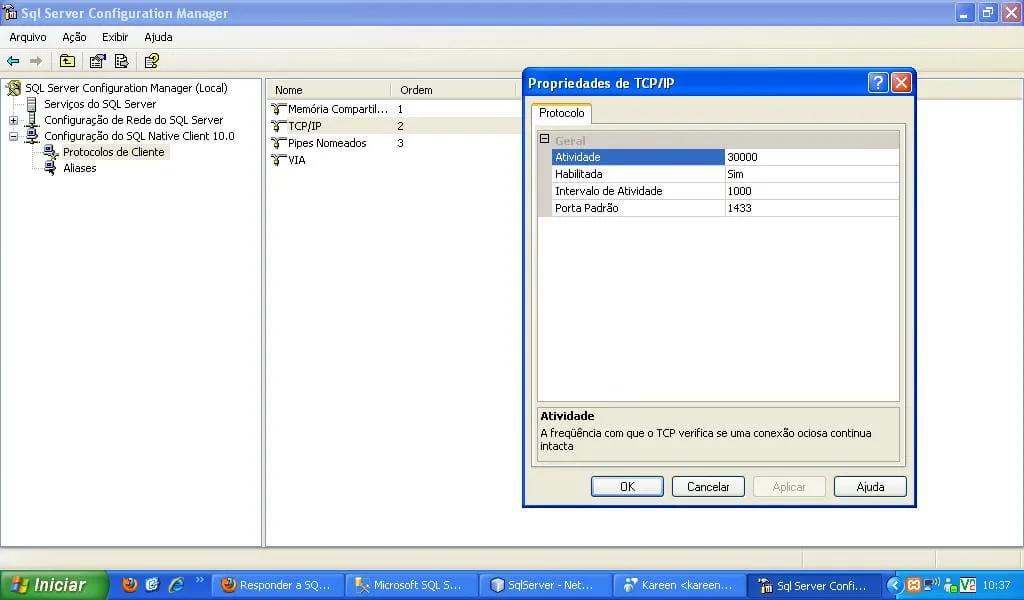Collapse Configuração do SQL Native Client node
This screenshot has width=1024, height=600.
click(13, 136)
